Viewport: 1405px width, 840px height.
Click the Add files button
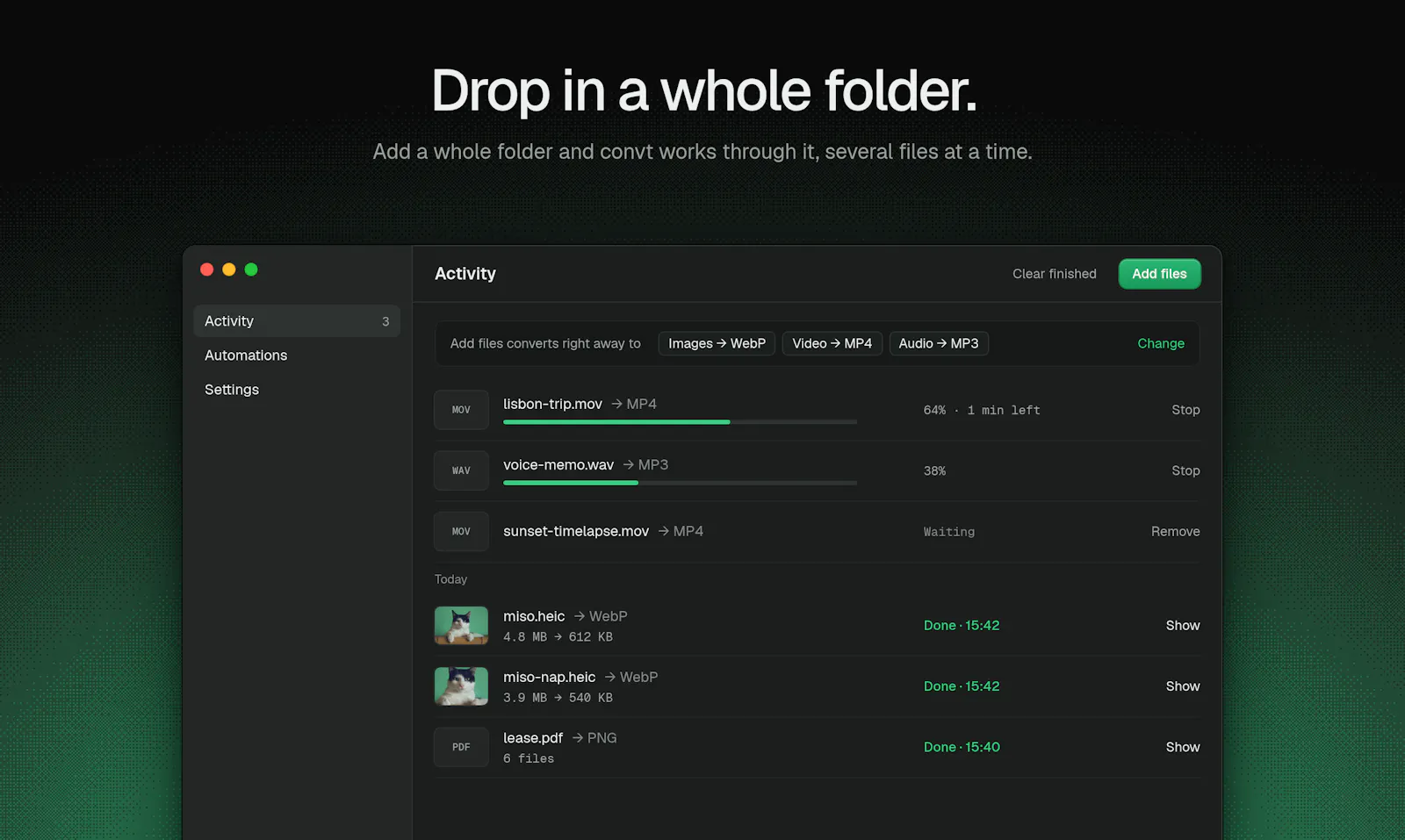pyautogui.click(x=1159, y=274)
